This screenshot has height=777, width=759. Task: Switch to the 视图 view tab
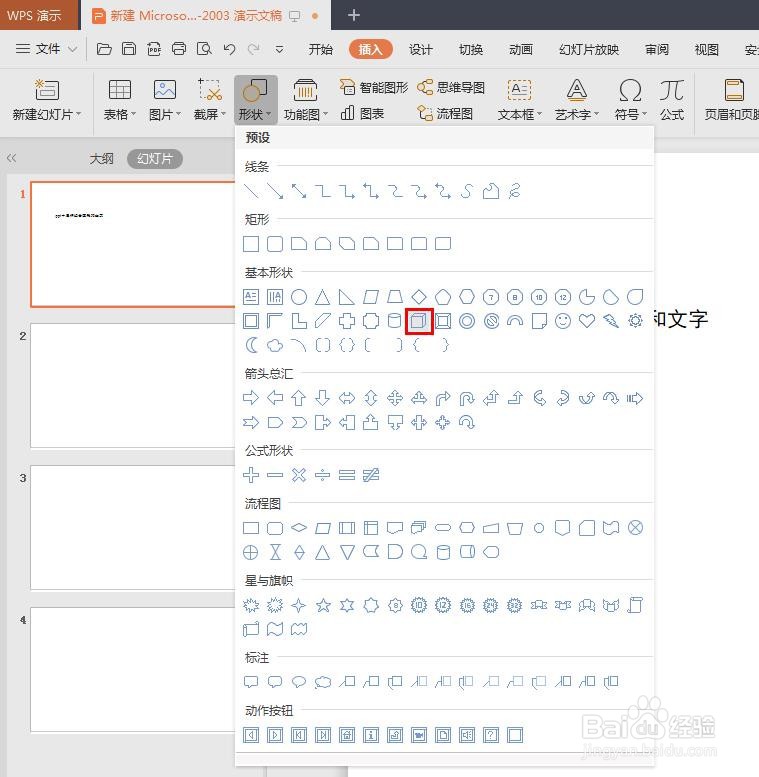[x=706, y=49]
